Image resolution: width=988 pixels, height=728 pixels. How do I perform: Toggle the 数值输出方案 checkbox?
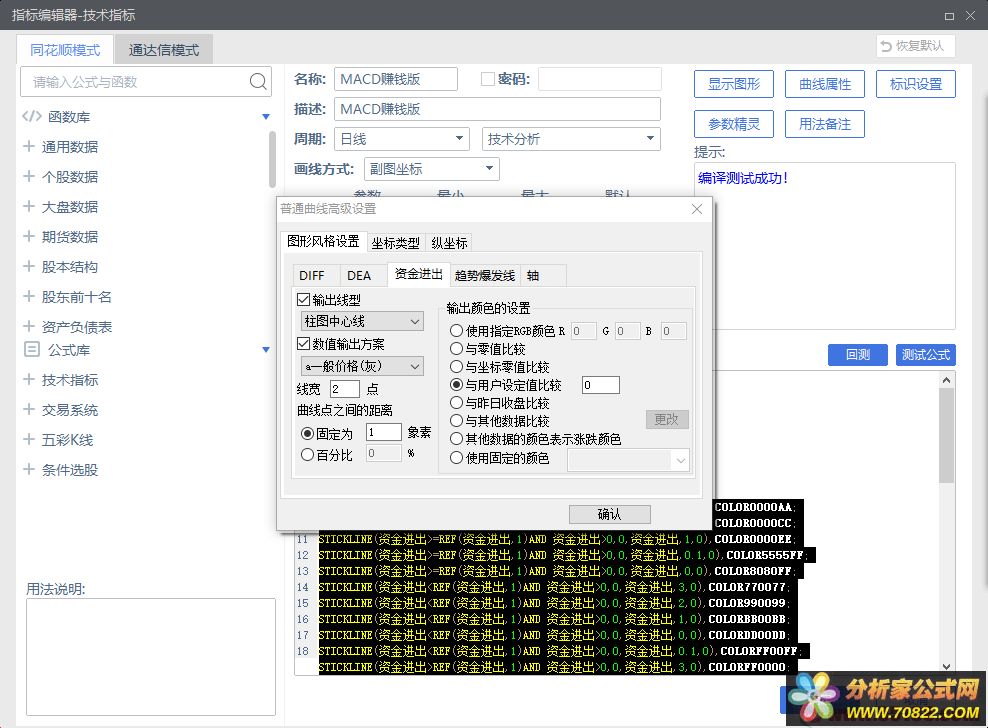(303, 344)
